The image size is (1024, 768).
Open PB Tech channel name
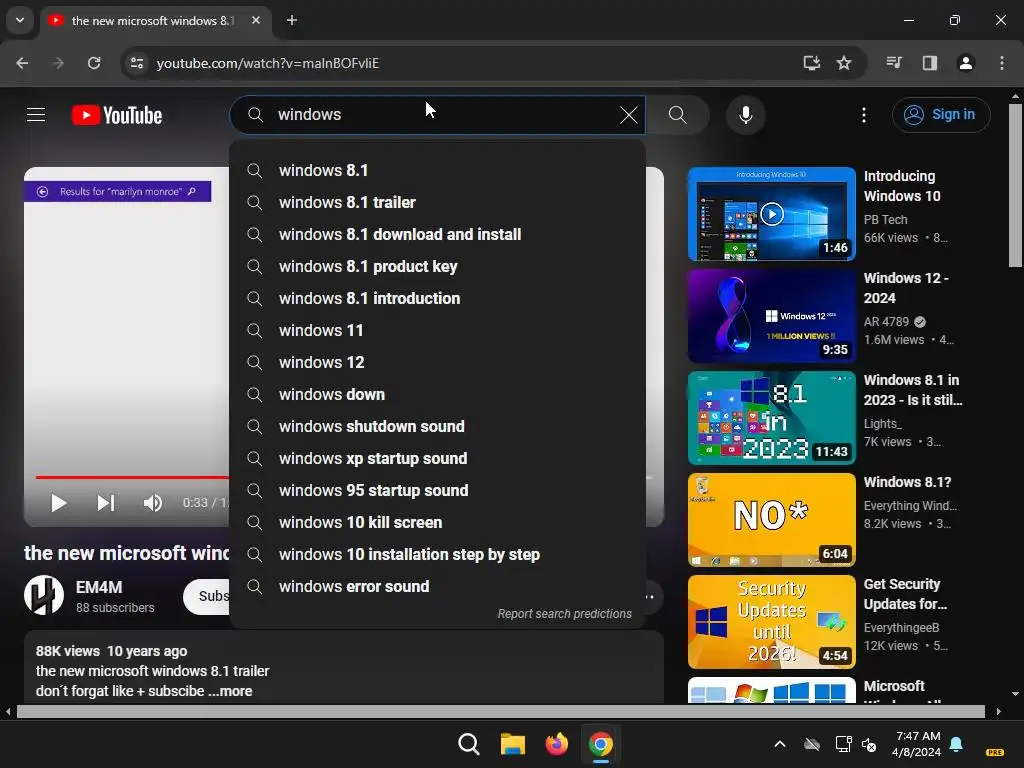pos(885,219)
